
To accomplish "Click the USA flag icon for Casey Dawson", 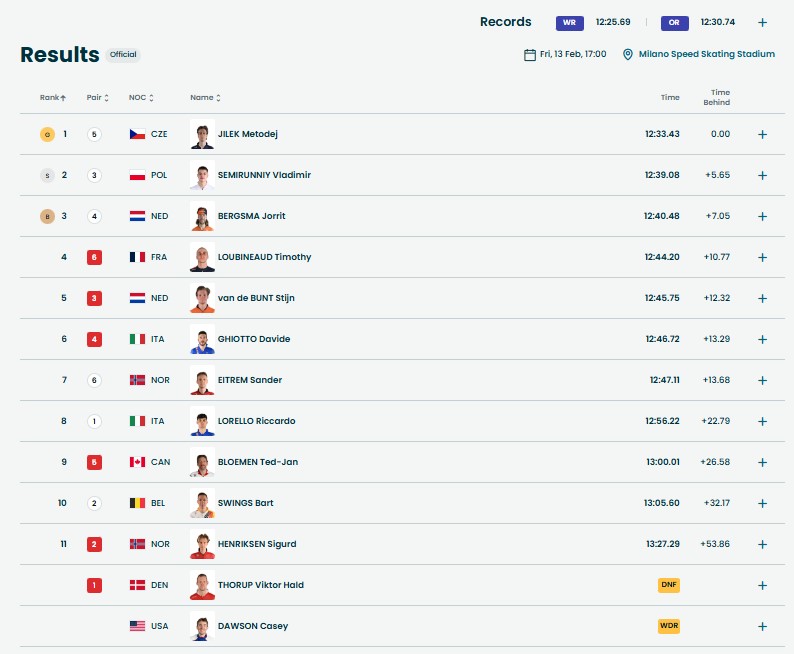I will point(137,626).
